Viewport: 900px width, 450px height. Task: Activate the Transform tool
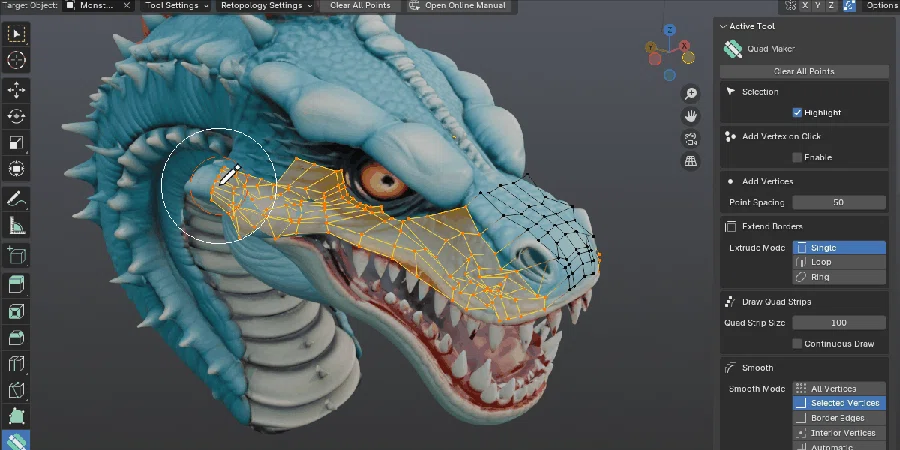coord(16,169)
